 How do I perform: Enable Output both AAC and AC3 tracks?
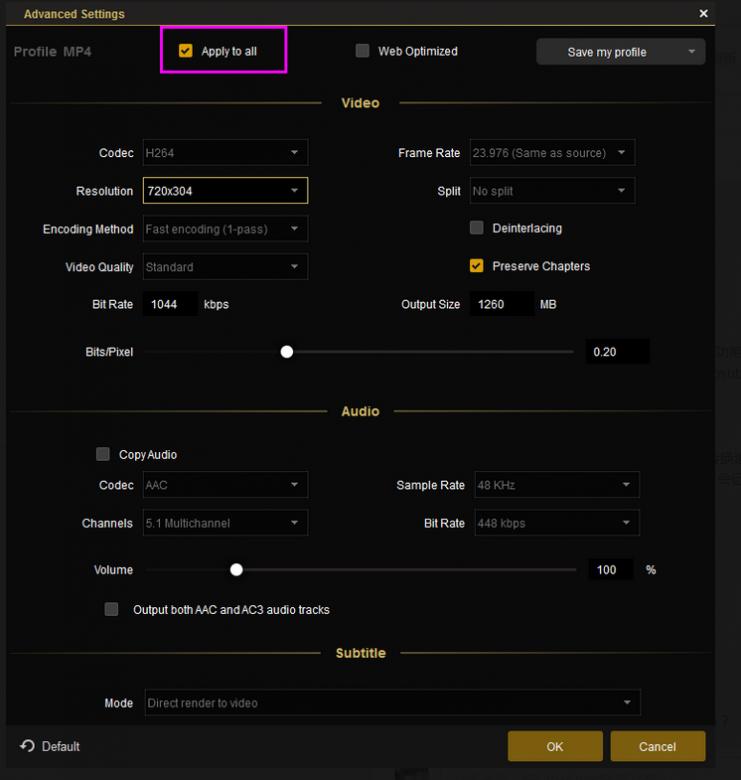pos(112,609)
